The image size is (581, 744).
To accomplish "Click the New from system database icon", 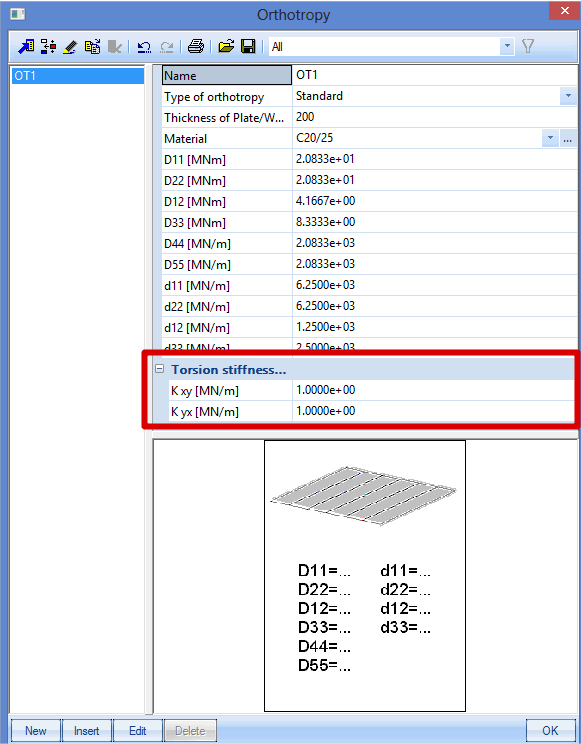I will 26,46.
